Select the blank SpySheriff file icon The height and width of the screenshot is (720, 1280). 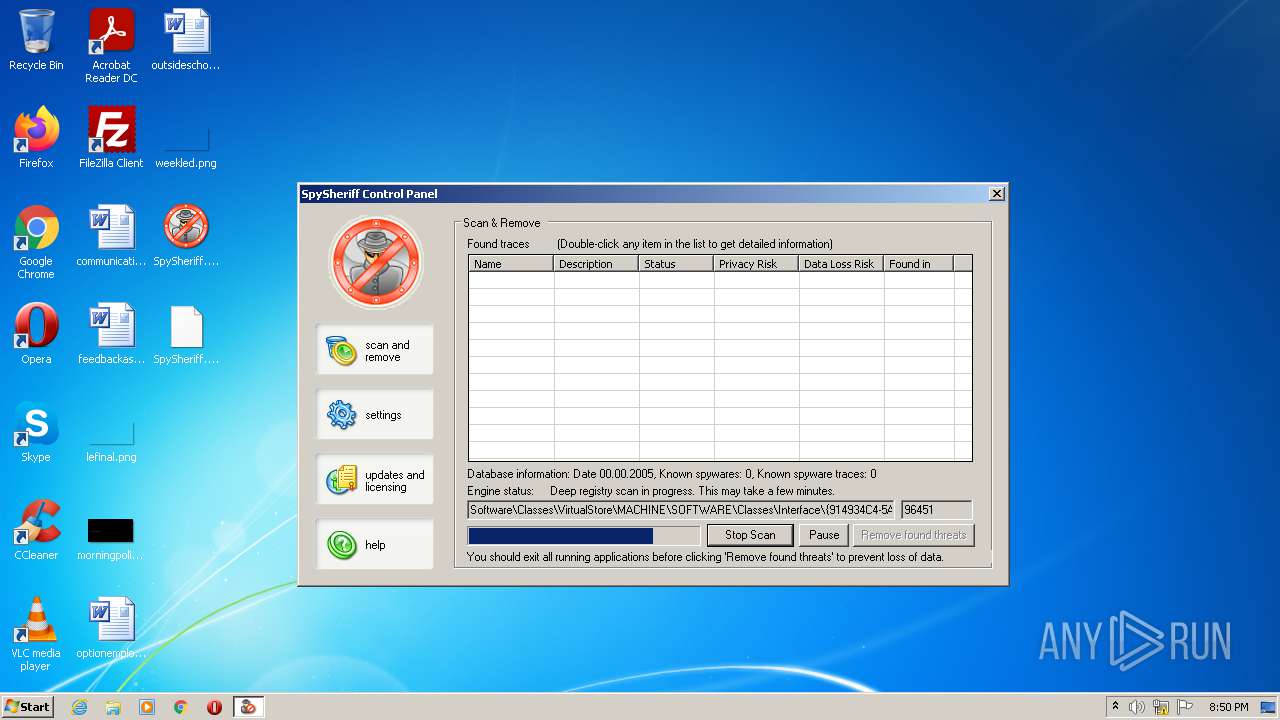pos(186,334)
